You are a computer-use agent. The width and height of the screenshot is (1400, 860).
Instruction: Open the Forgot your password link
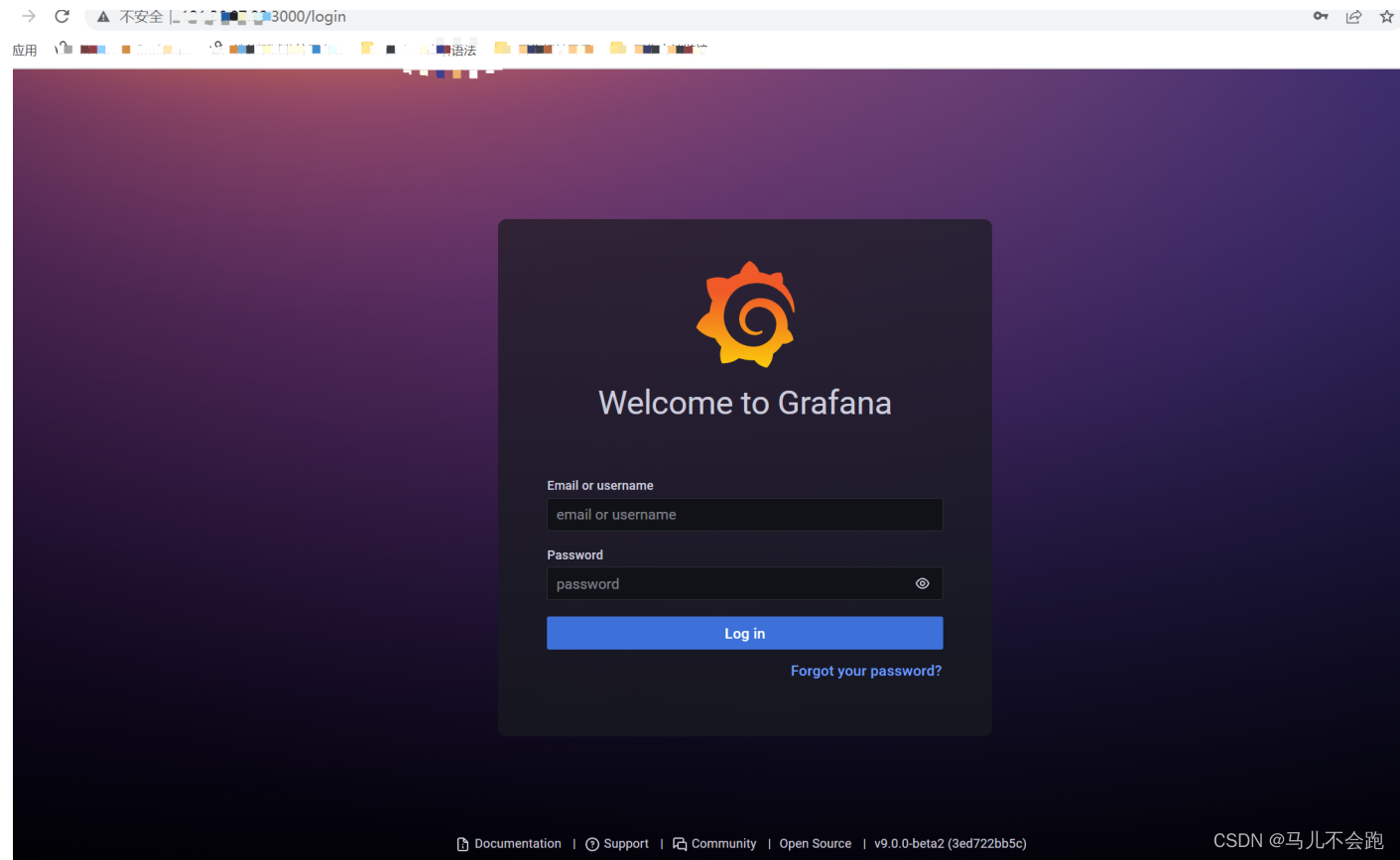(x=865, y=671)
